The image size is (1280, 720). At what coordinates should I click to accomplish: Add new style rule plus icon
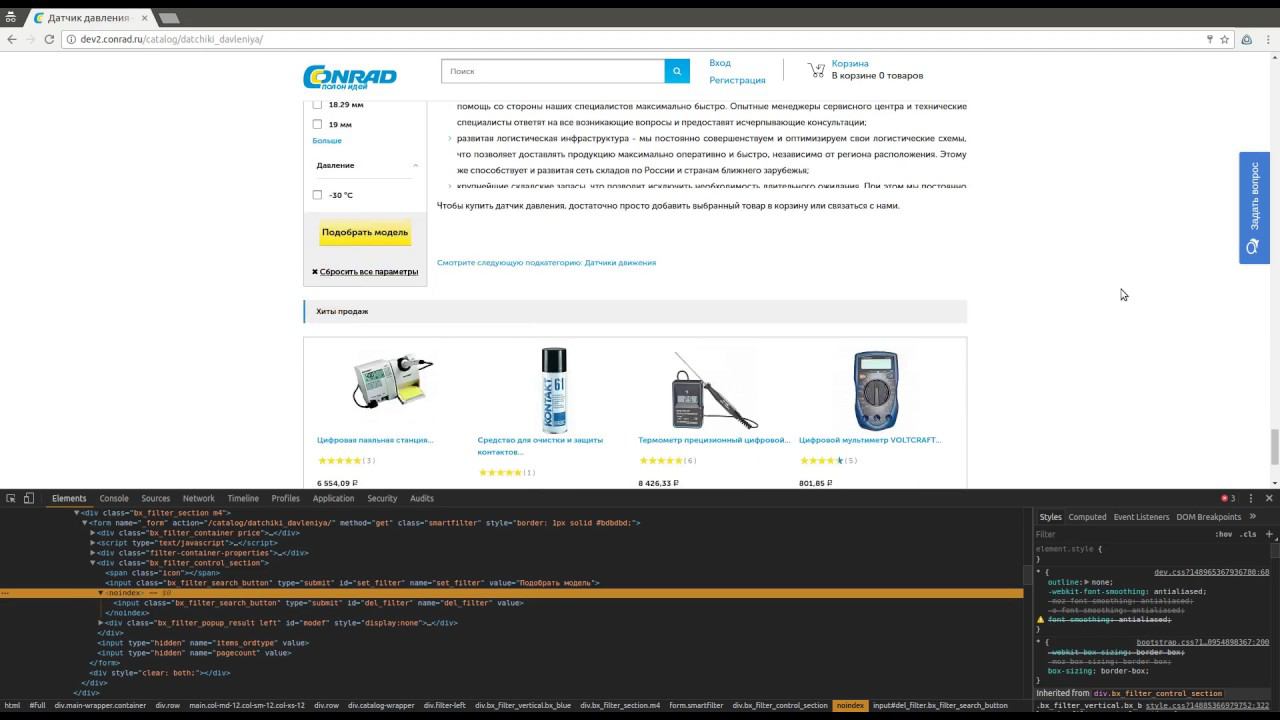1270,534
